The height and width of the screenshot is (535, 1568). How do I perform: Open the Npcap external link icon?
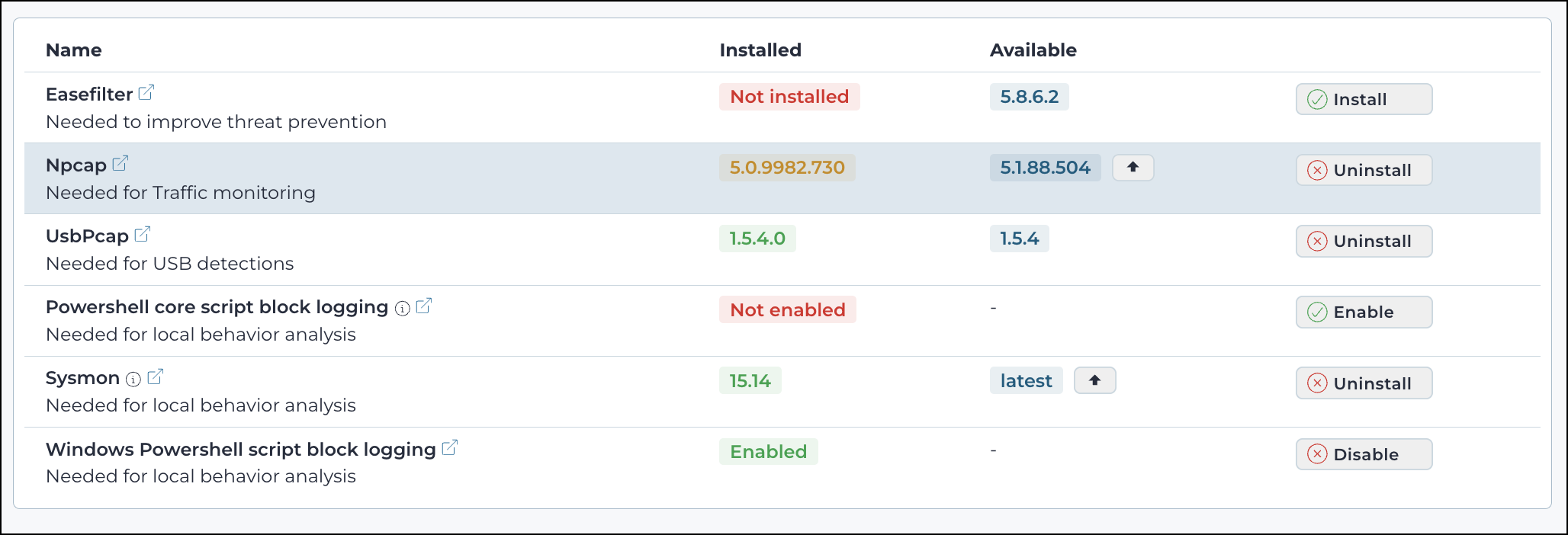tap(120, 164)
